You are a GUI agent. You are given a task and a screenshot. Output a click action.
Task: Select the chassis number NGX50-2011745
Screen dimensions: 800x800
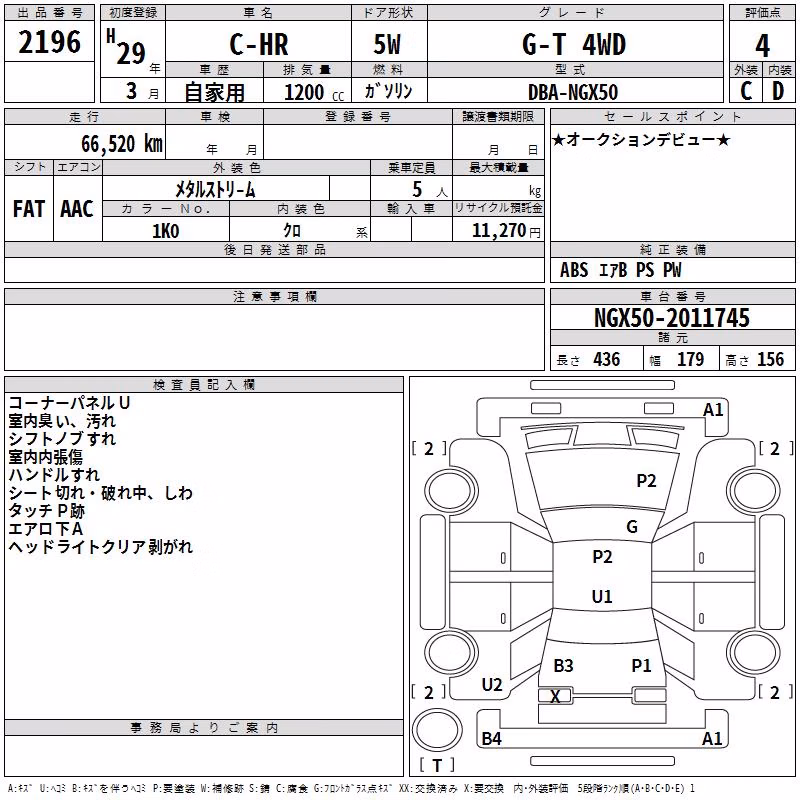point(672,318)
